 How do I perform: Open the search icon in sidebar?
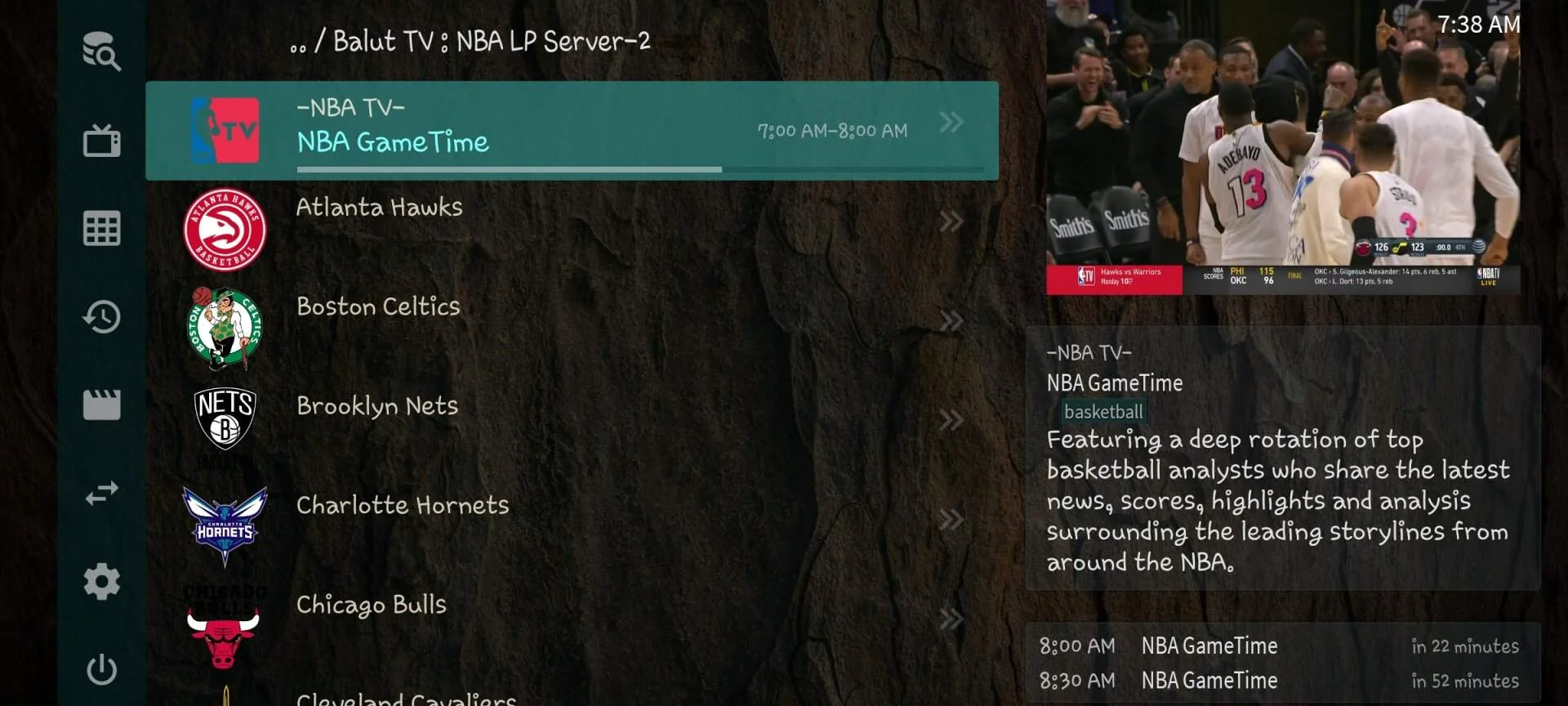(x=101, y=51)
